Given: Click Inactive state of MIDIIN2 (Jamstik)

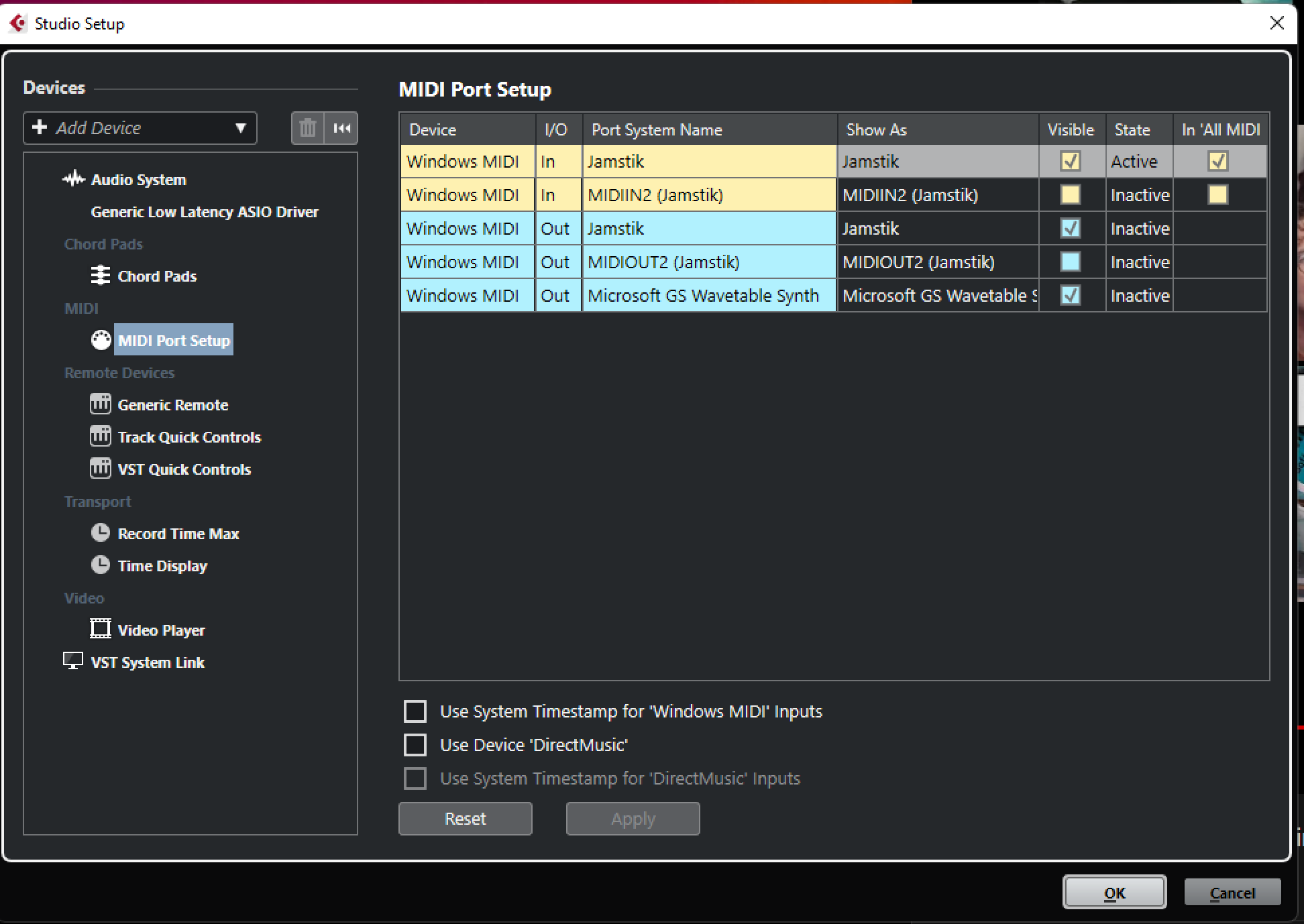Looking at the screenshot, I should point(1139,195).
